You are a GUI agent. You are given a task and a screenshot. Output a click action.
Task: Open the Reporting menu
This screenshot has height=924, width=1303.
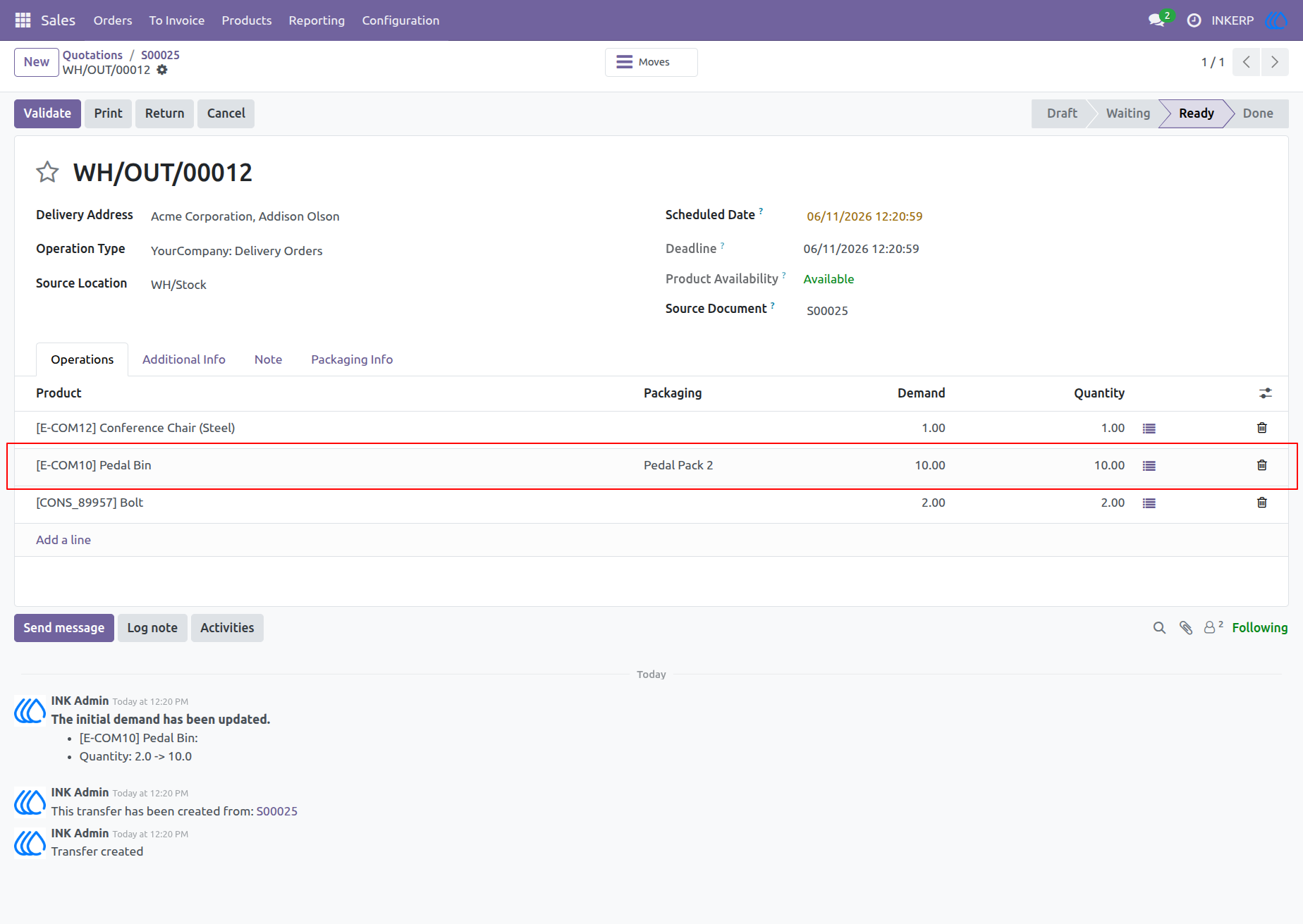point(317,20)
